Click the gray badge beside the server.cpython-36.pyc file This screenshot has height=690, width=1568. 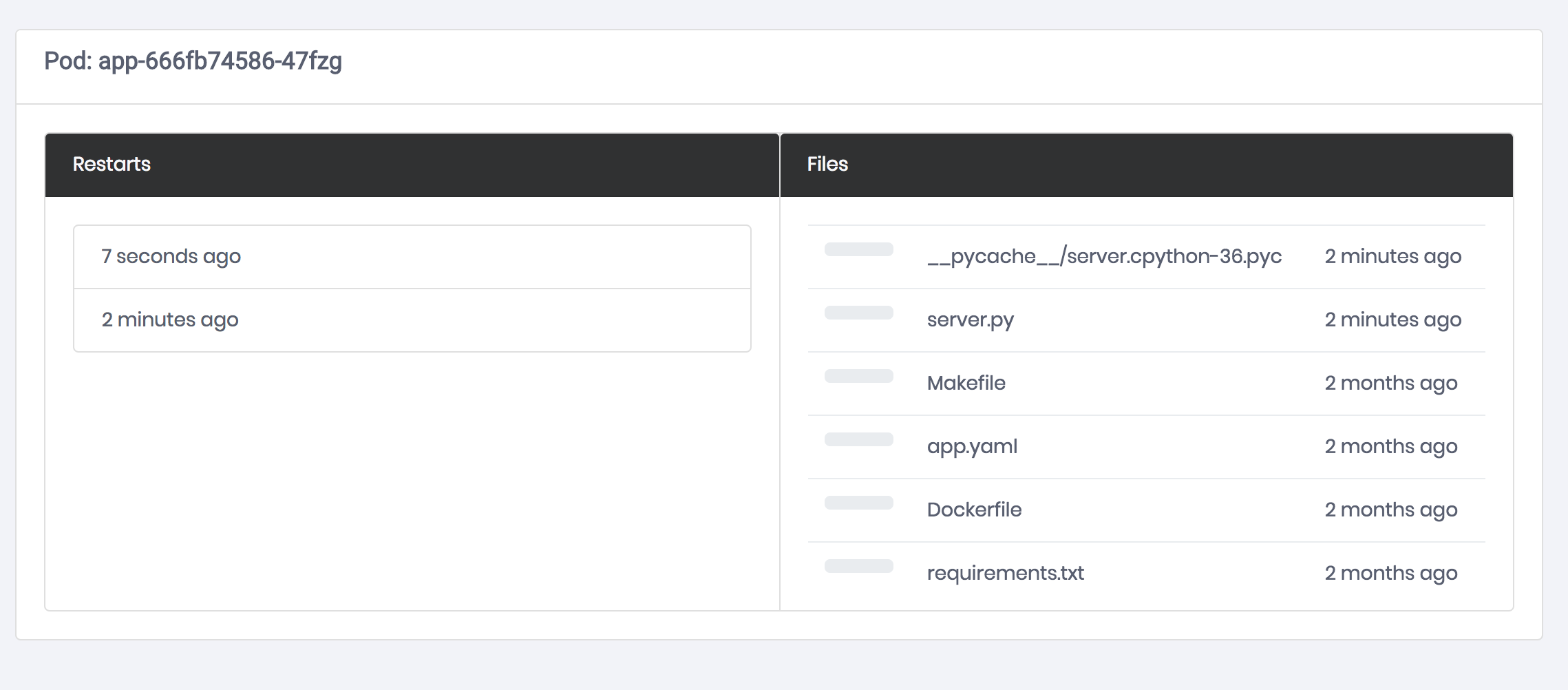coord(858,249)
